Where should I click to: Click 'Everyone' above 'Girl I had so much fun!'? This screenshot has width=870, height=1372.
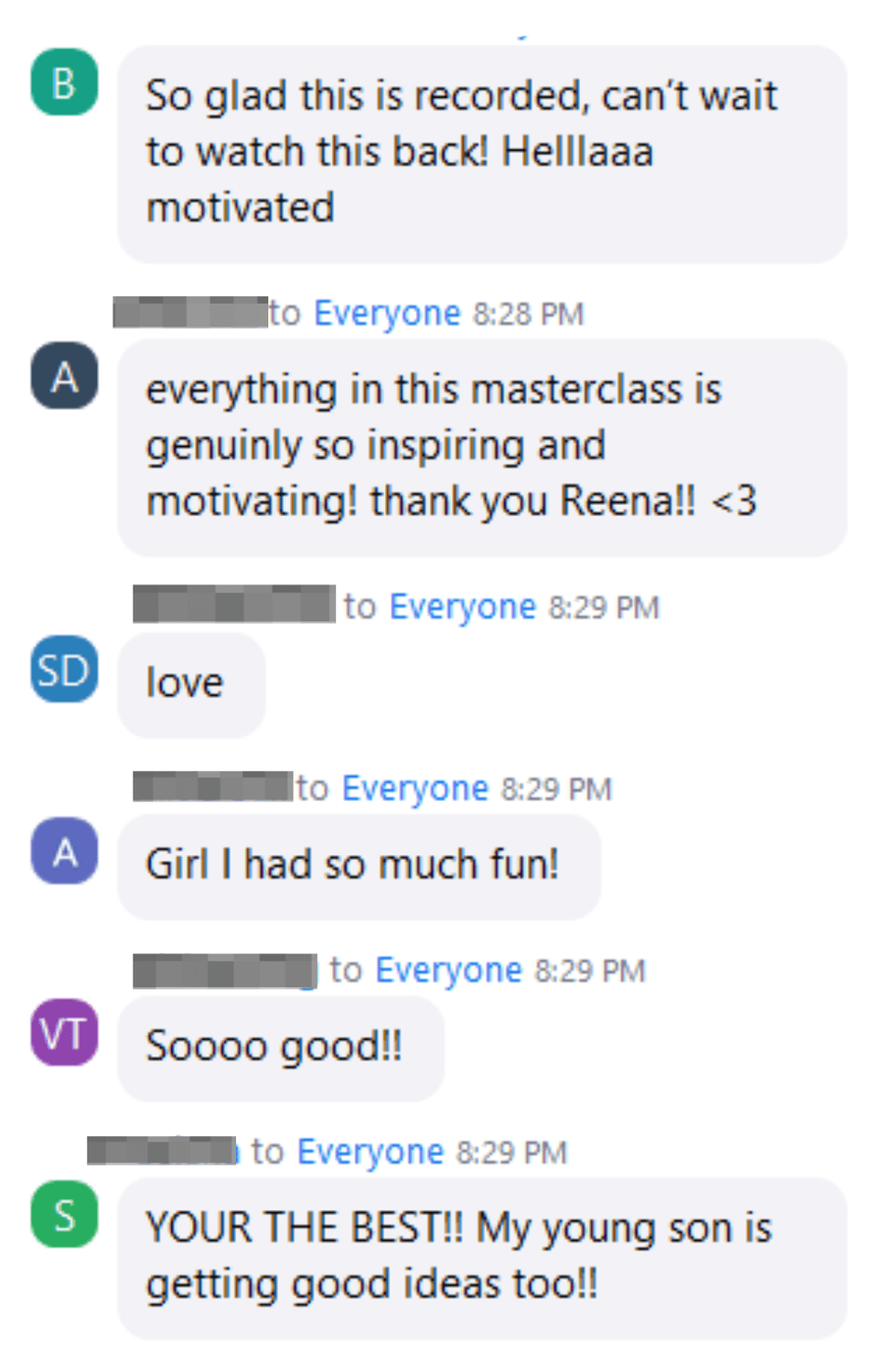[415, 788]
